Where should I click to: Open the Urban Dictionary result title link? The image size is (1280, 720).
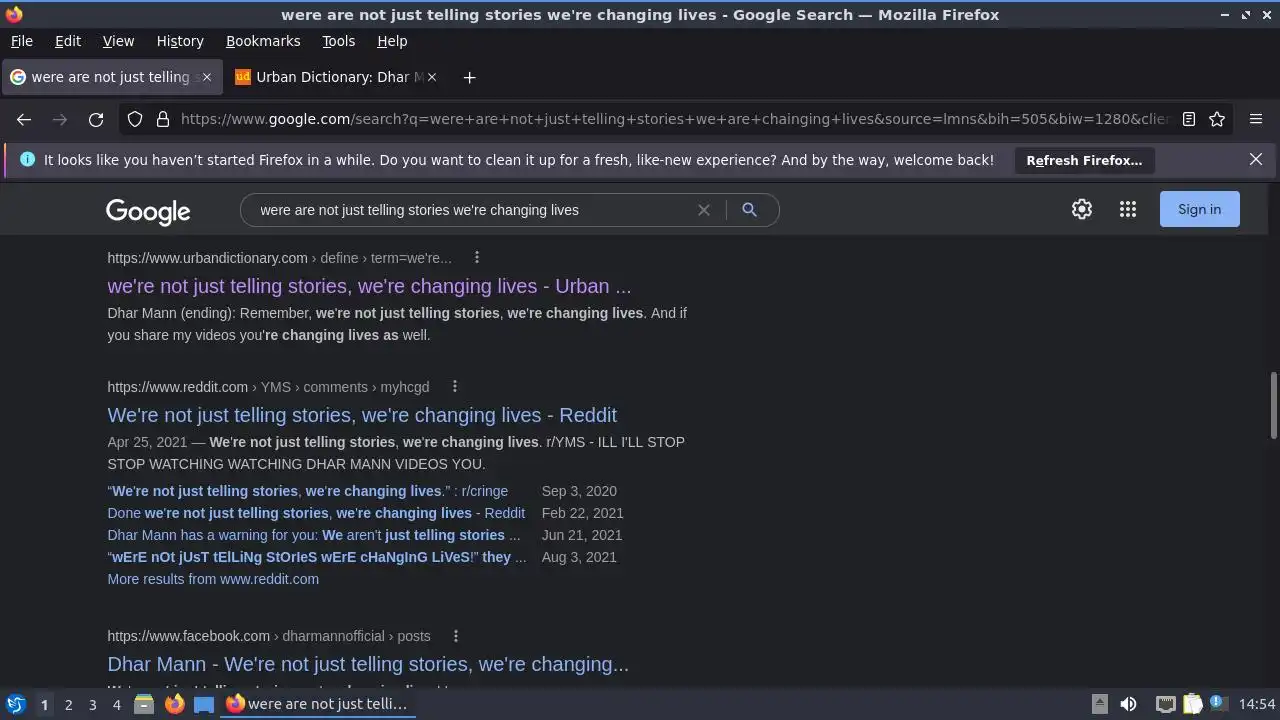(x=369, y=286)
